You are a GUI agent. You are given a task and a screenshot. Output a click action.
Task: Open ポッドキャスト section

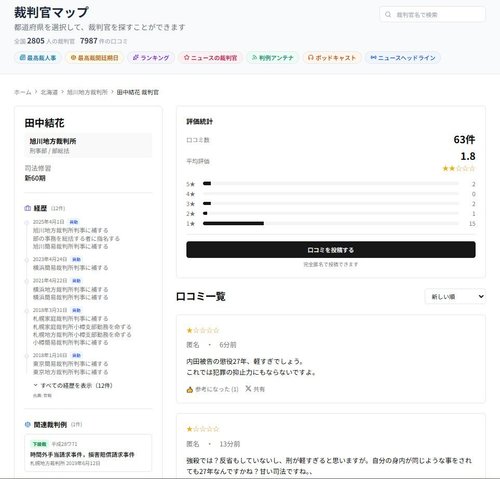[x=332, y=58]
